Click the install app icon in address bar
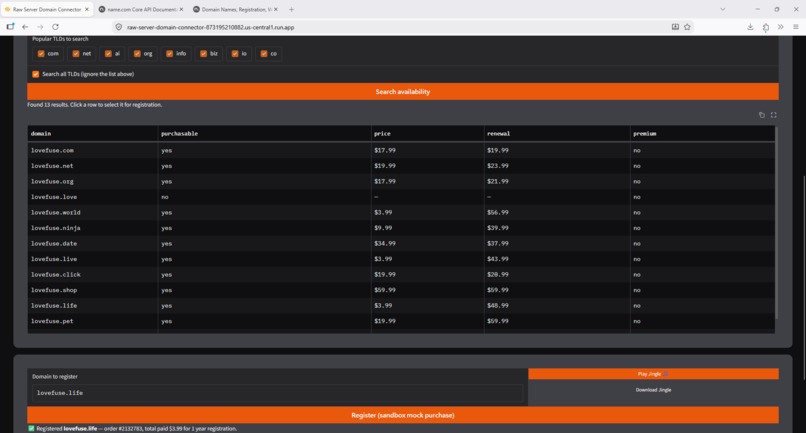806x433 pixels. (x=675, y=27)
